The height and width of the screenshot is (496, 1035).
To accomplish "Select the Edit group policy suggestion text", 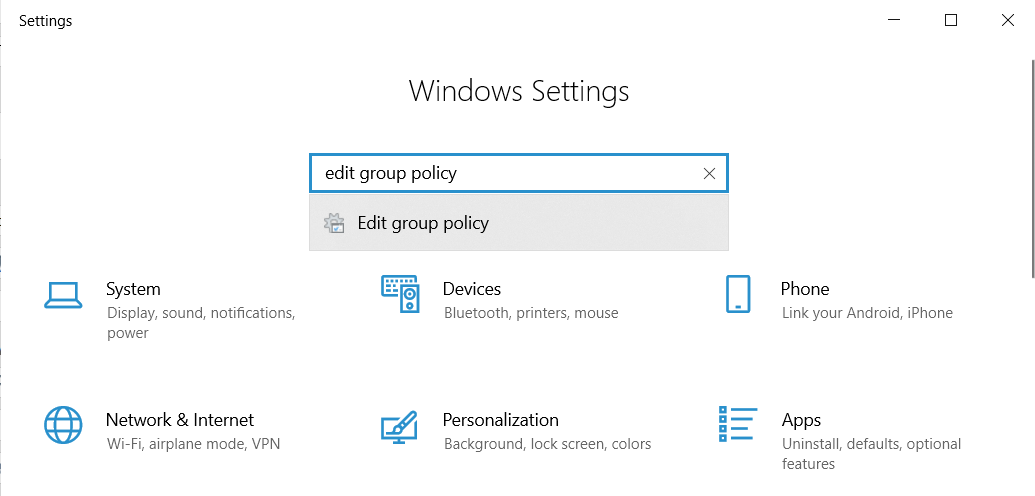I will 423,223.
